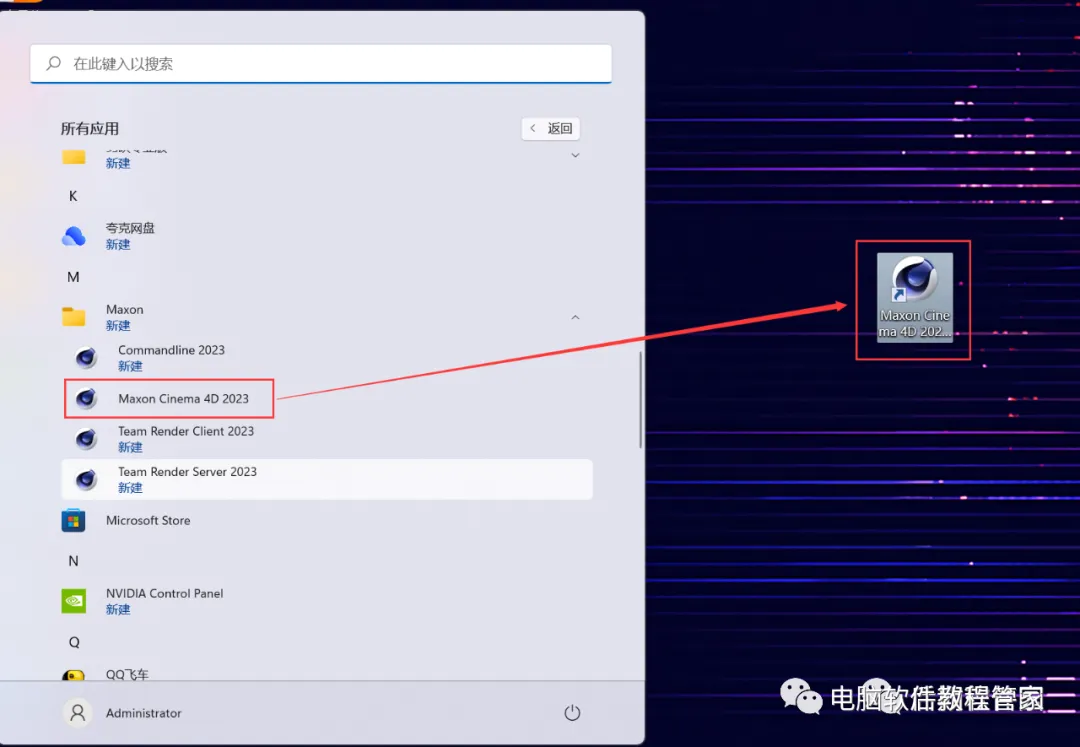Click the Team Render Client 2023 icon
Viewport: 1080px width, 747px height.
pos(86,439)
